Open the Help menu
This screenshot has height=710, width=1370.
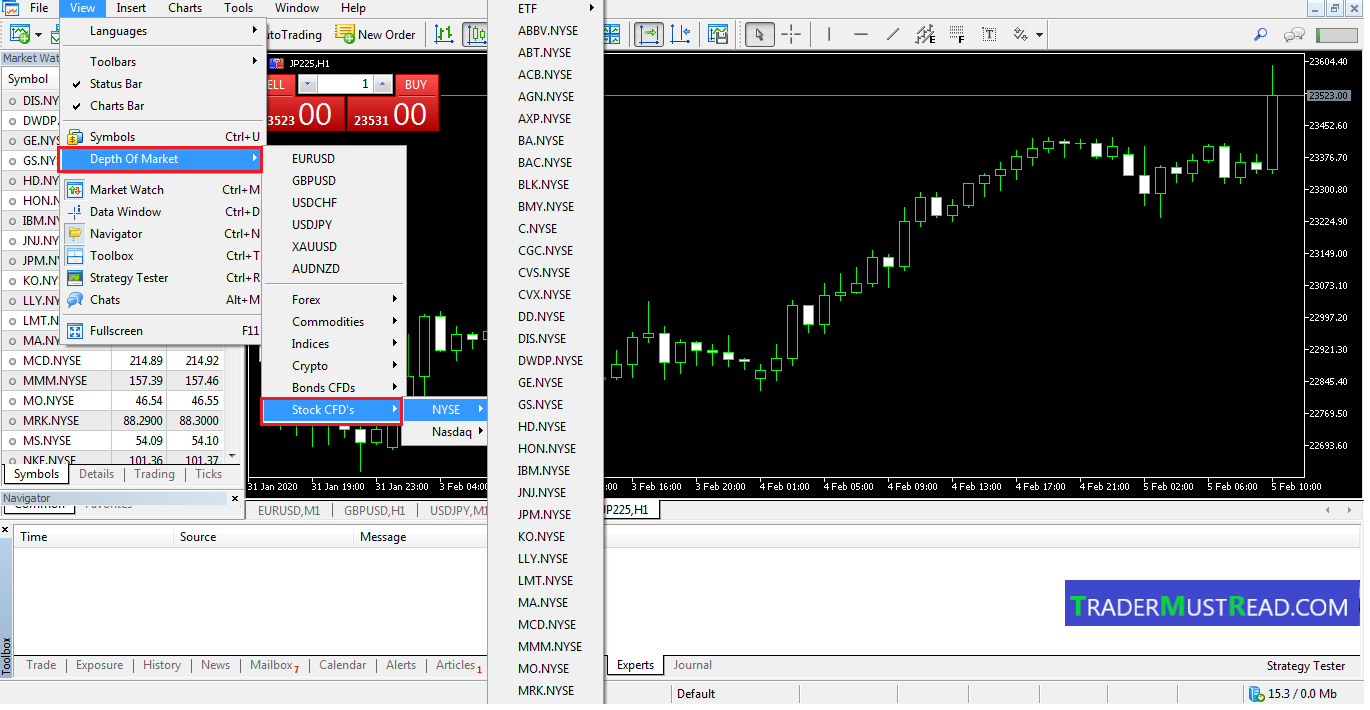[x=353, y=8]
